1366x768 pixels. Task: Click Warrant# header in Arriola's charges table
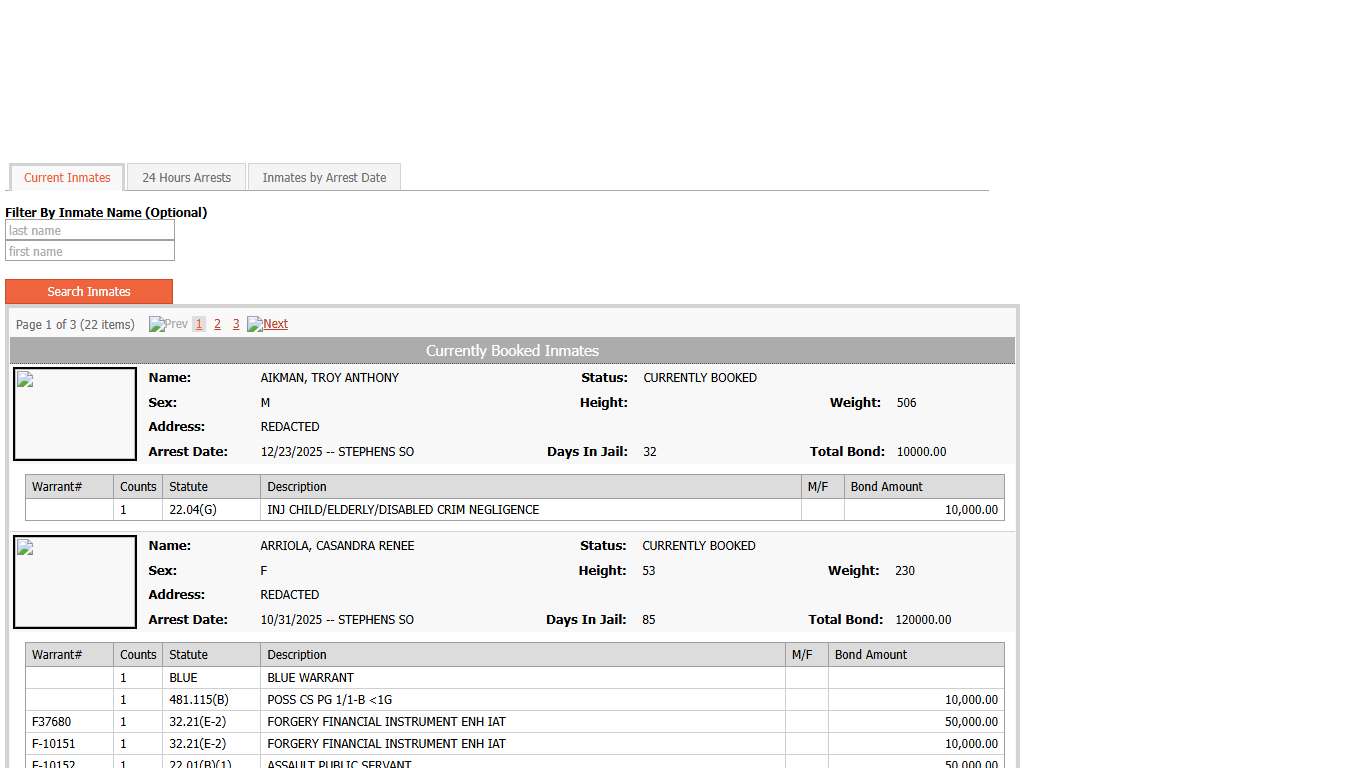coord(56,655)
